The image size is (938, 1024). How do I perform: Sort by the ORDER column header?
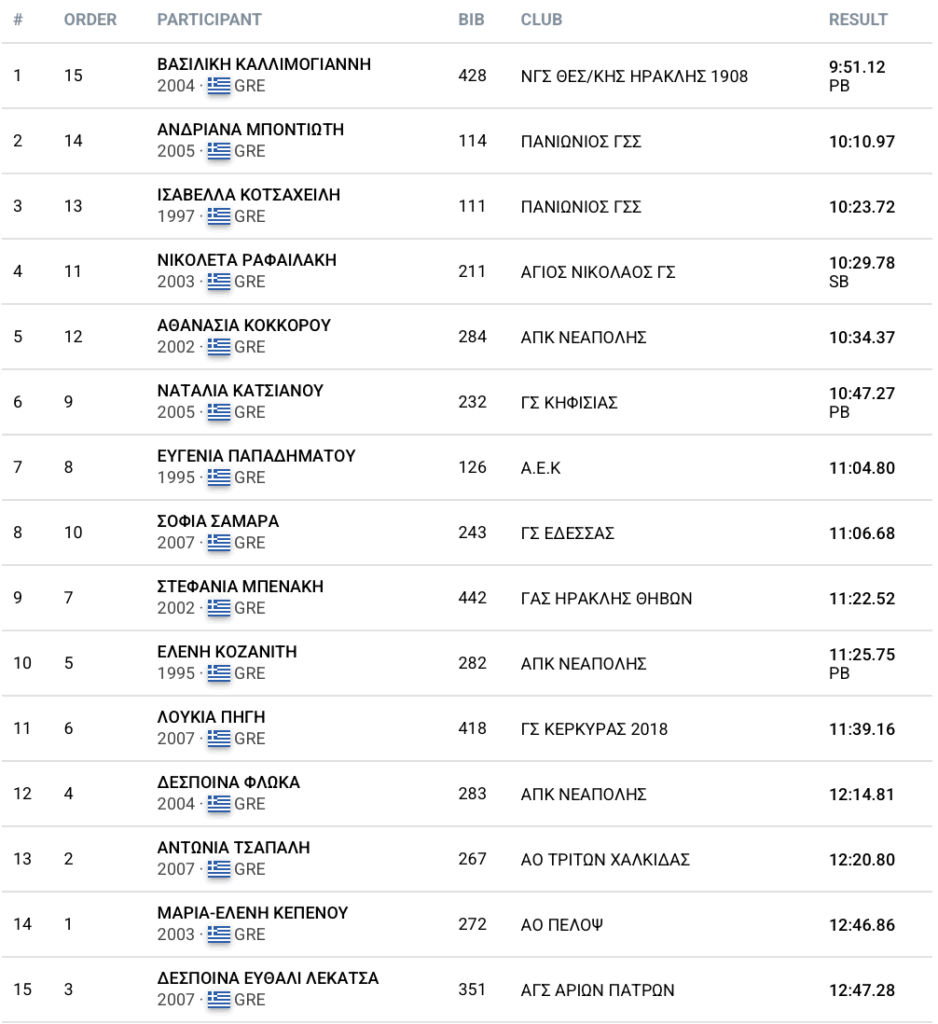pyautogui.click(x=90, y=20)
